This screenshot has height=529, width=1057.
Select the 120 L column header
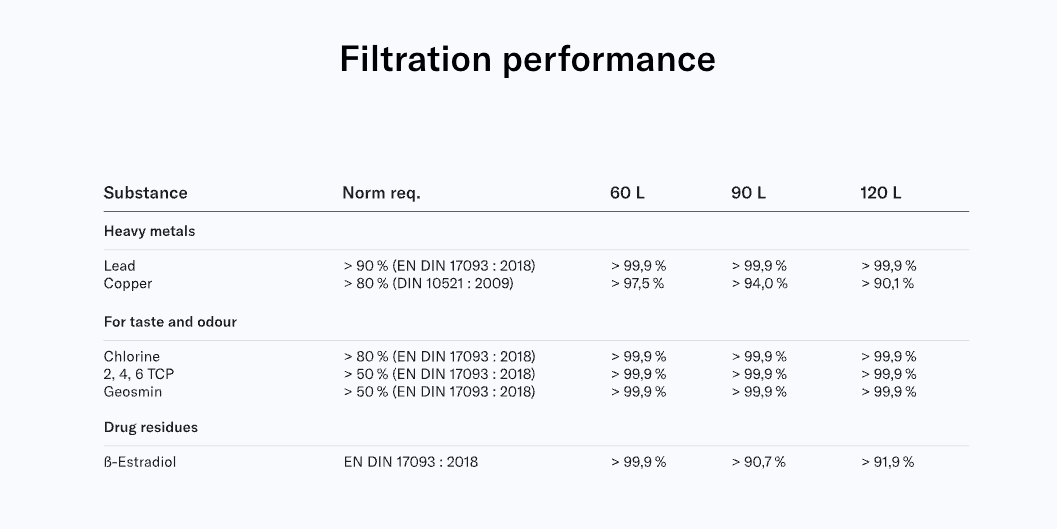pyautogui.click(x=880, y=193)
